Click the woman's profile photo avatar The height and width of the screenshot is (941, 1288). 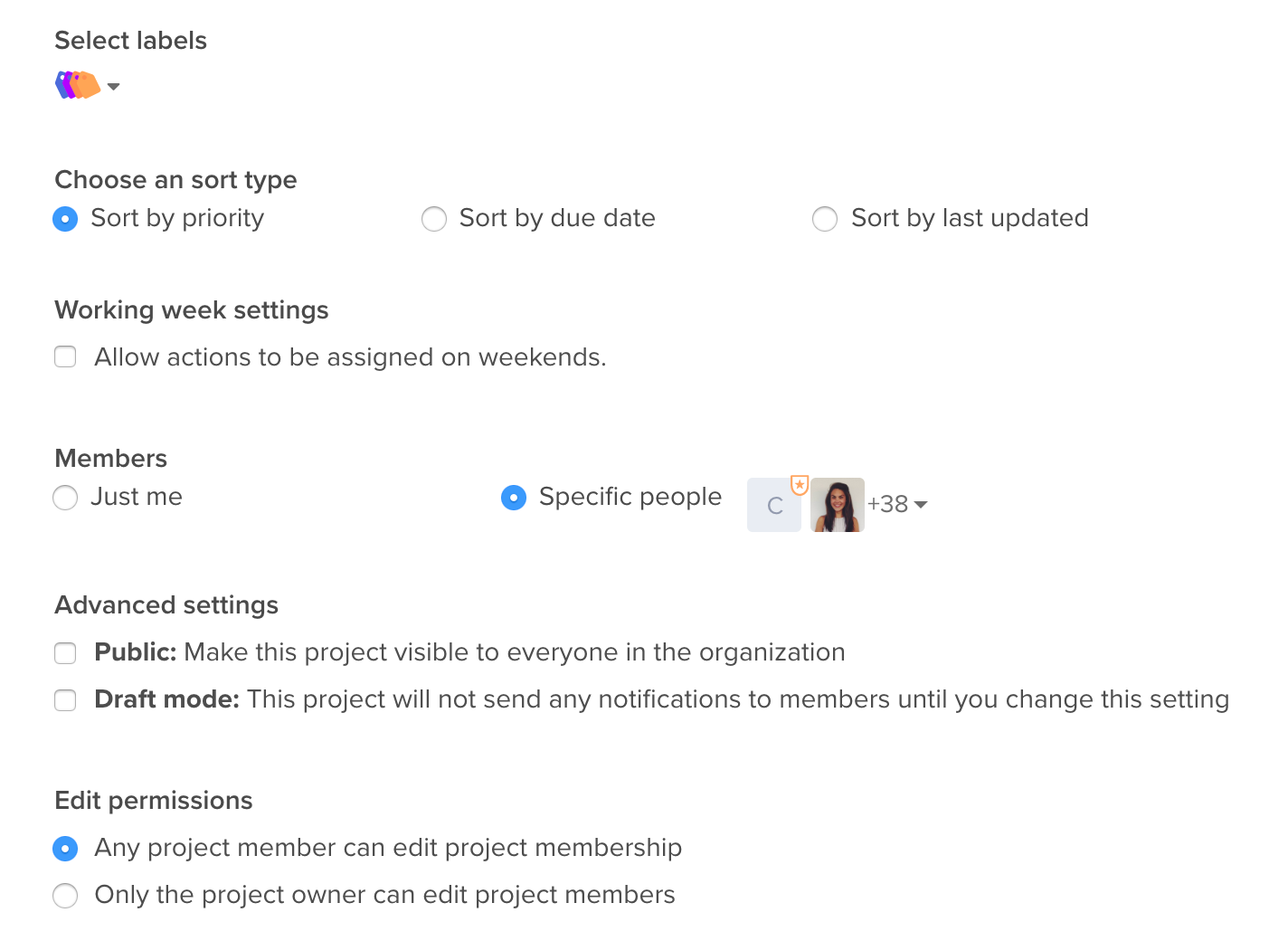[x=838, y=505]
